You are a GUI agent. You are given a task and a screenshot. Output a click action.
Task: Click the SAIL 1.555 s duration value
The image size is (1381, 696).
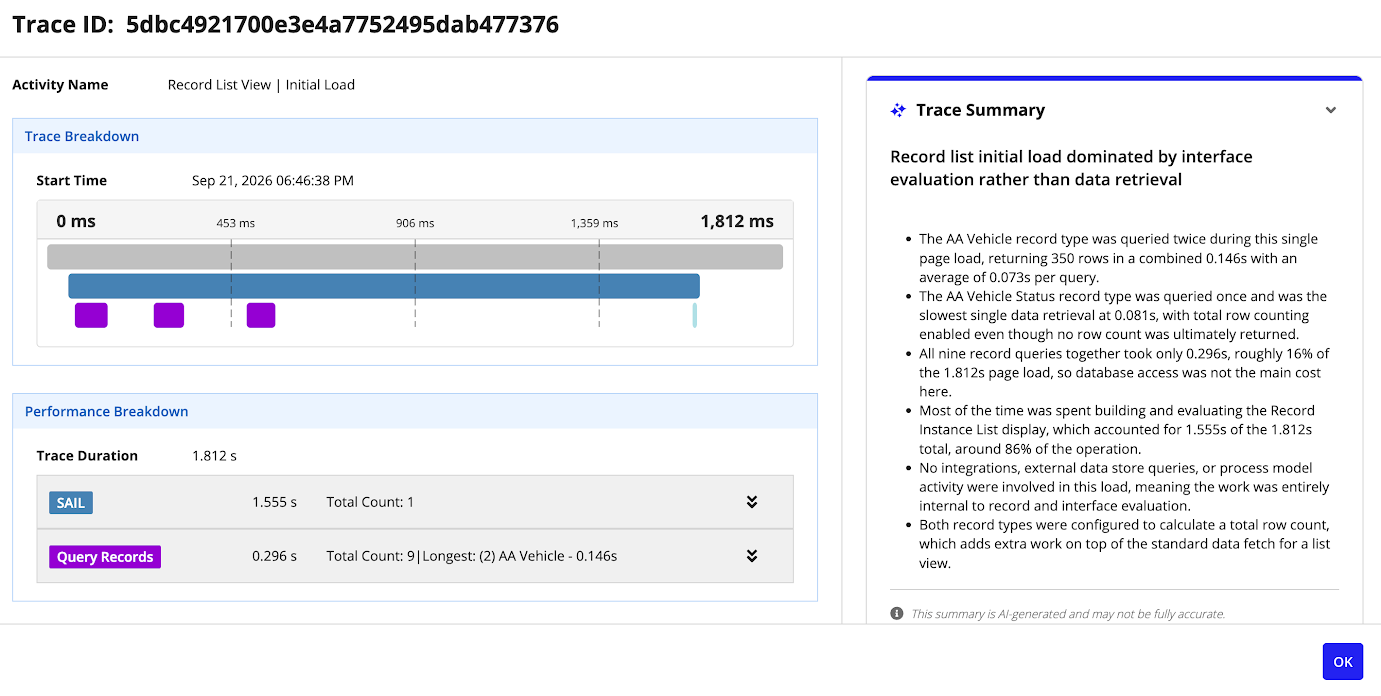coord(274,502)
